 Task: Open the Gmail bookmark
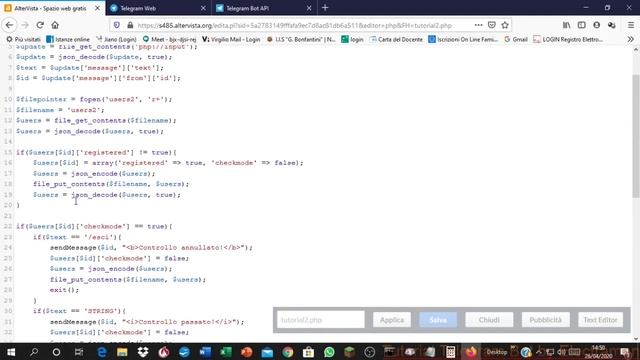coord(516,39)
